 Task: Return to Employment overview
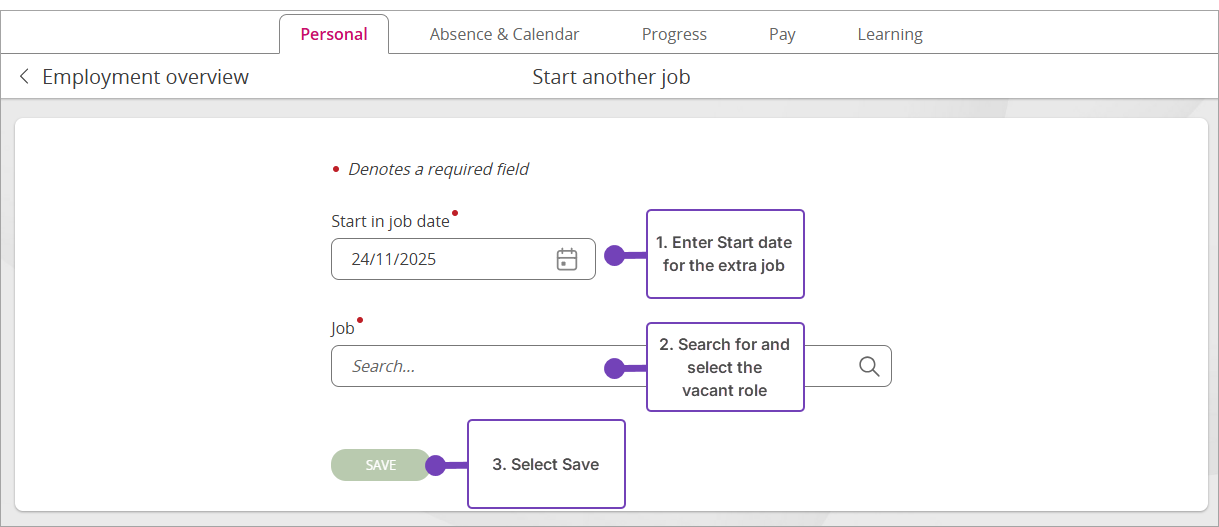point(145,77)
